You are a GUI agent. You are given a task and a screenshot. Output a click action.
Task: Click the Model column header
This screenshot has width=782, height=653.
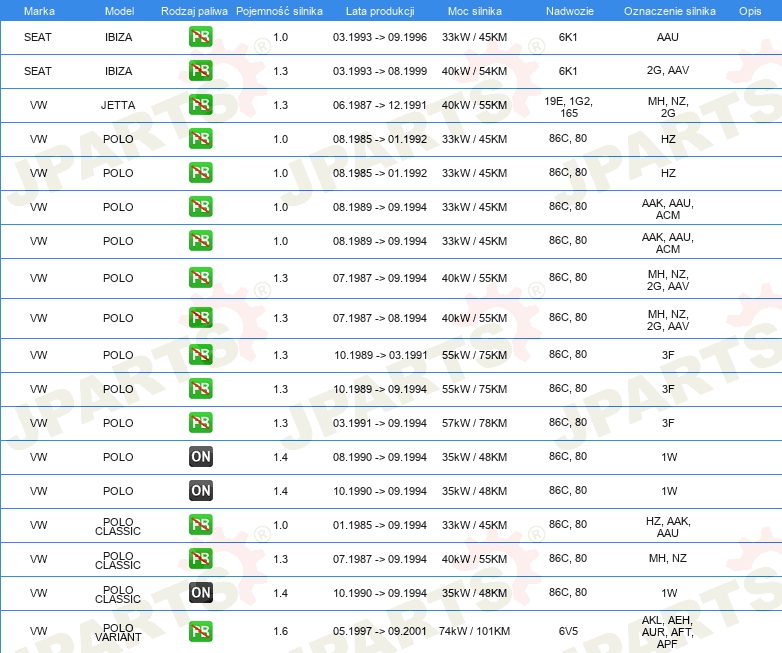119,11
